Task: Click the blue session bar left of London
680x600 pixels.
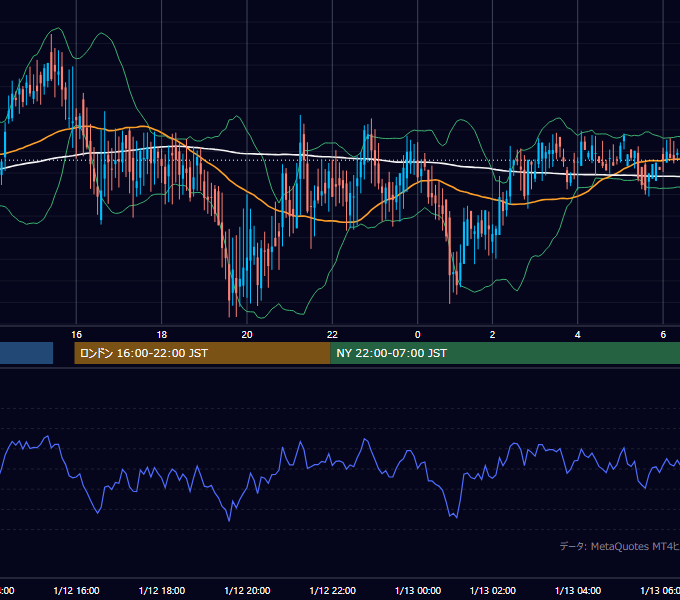Action: coord(26,353)
